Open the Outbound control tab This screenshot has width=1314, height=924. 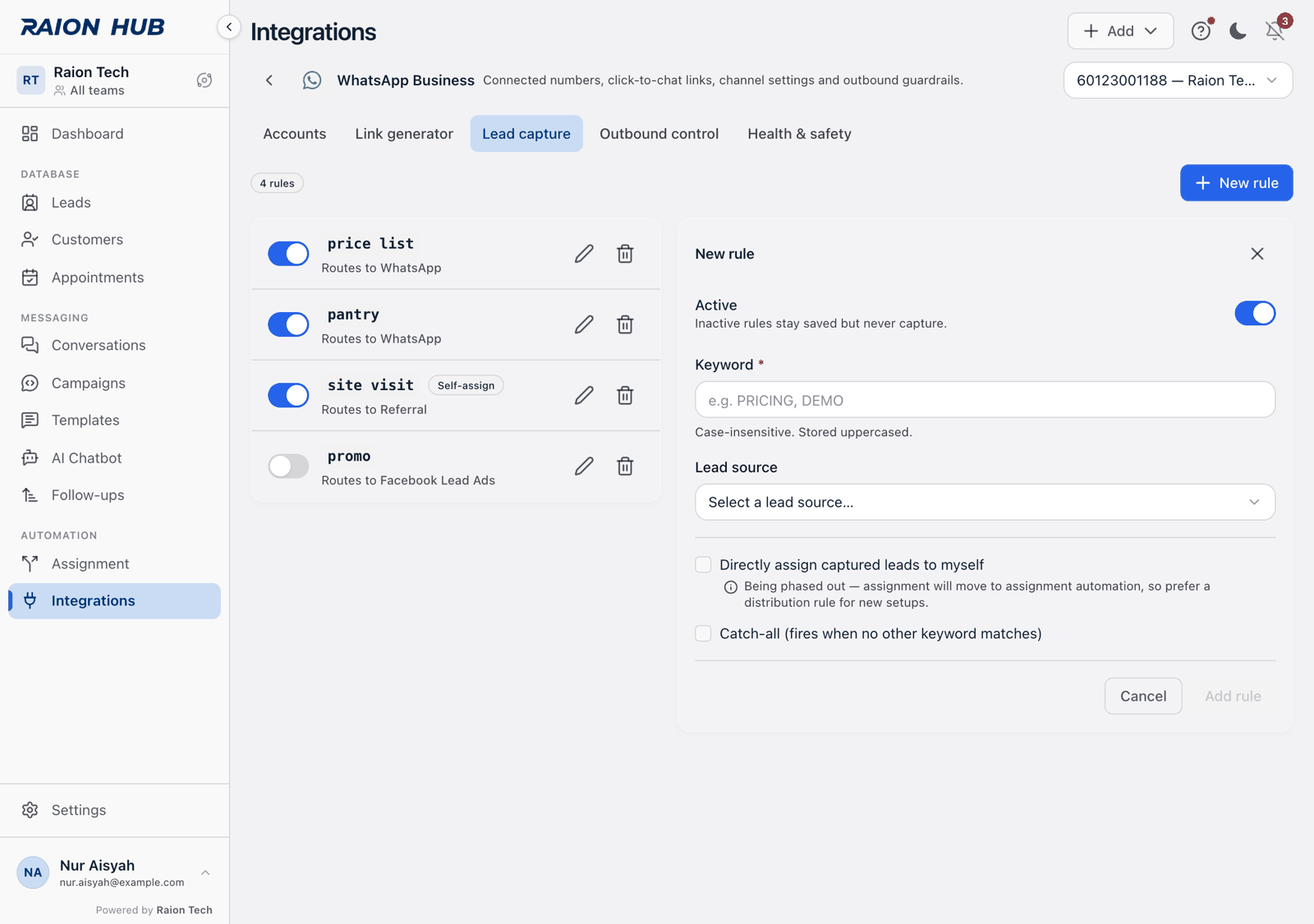tap(659, 134)
